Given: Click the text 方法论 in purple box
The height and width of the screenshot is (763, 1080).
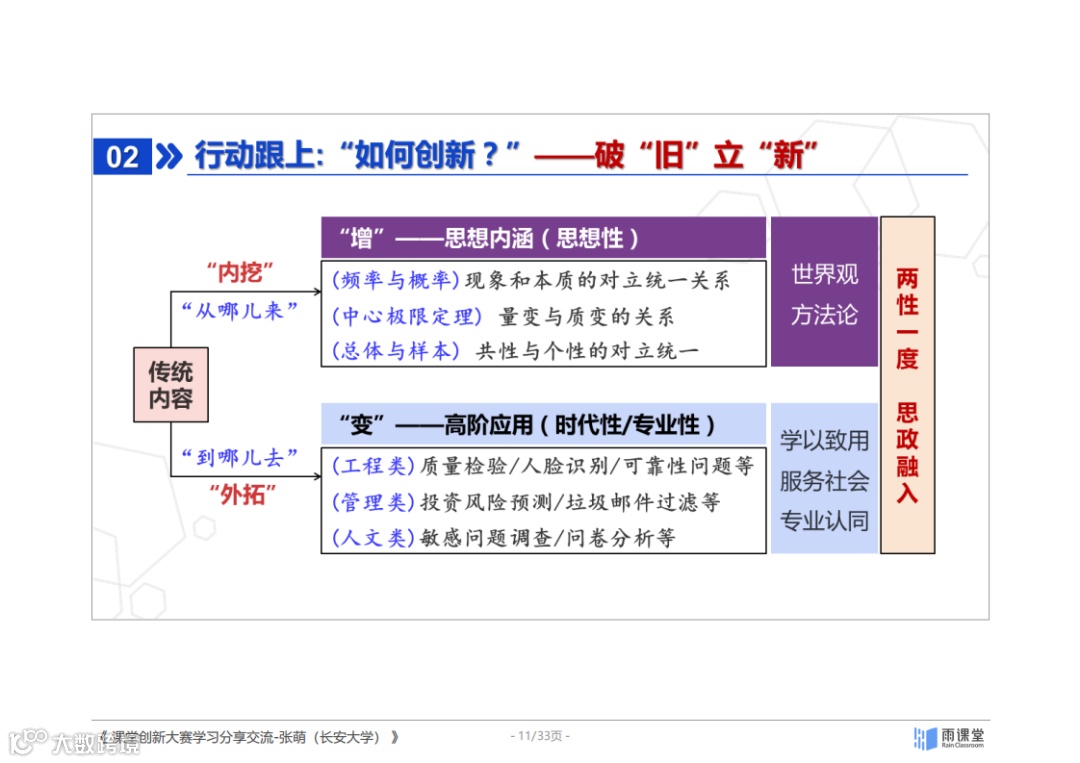Looking at the screenshot, I should click(x=824, y=315).
